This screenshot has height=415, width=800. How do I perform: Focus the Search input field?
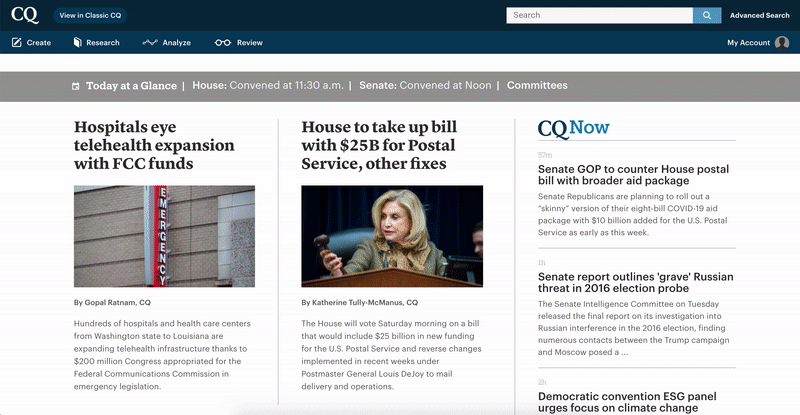599,15
